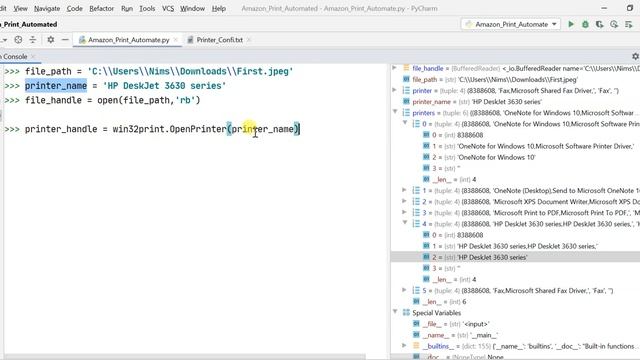Open console settings gear at right
Viewport: 640px width, 360px height.
click(635, 56)
